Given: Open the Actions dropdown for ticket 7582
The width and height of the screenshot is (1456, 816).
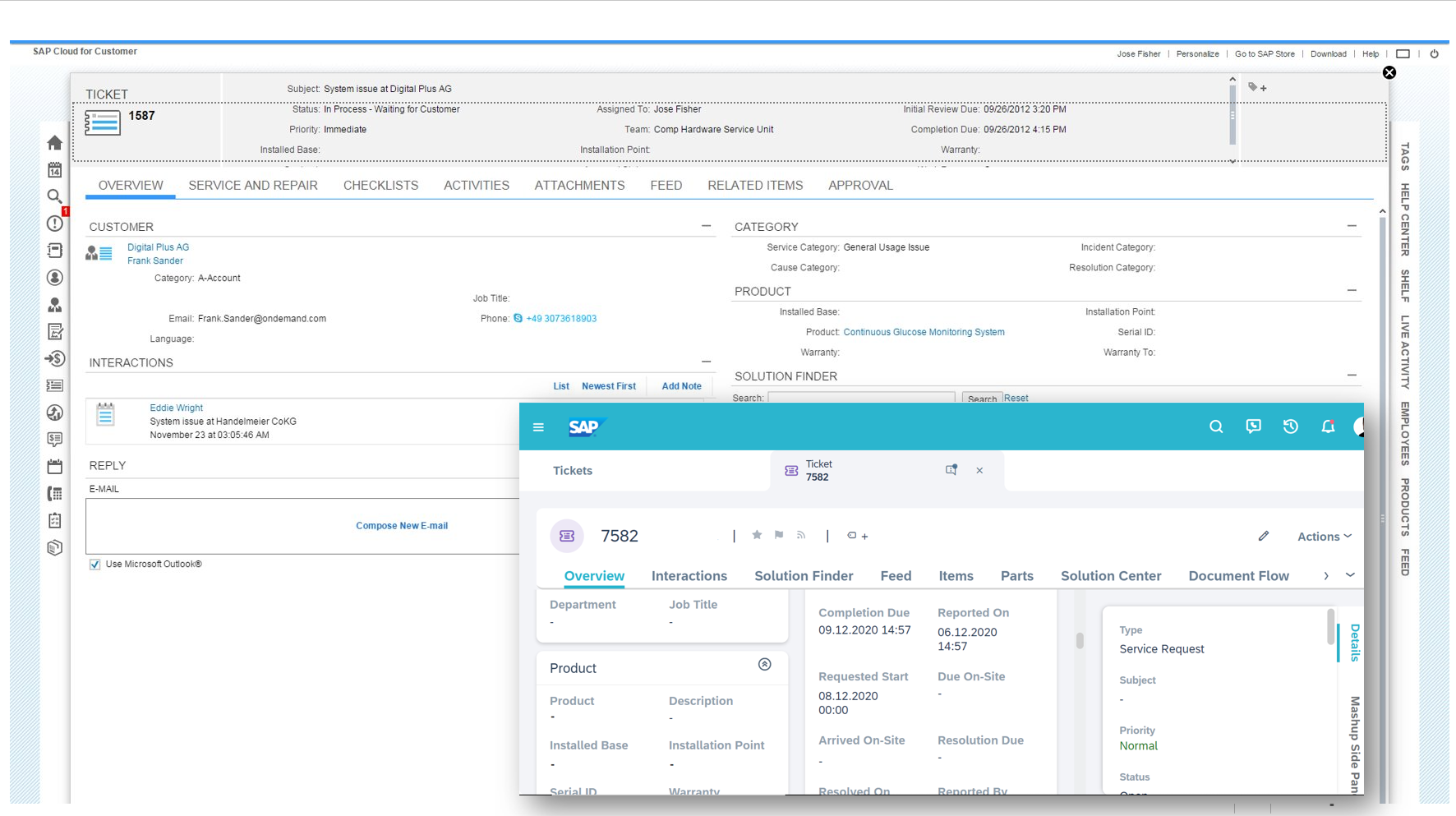Looking at the screenshot, I should point(1324,537).
